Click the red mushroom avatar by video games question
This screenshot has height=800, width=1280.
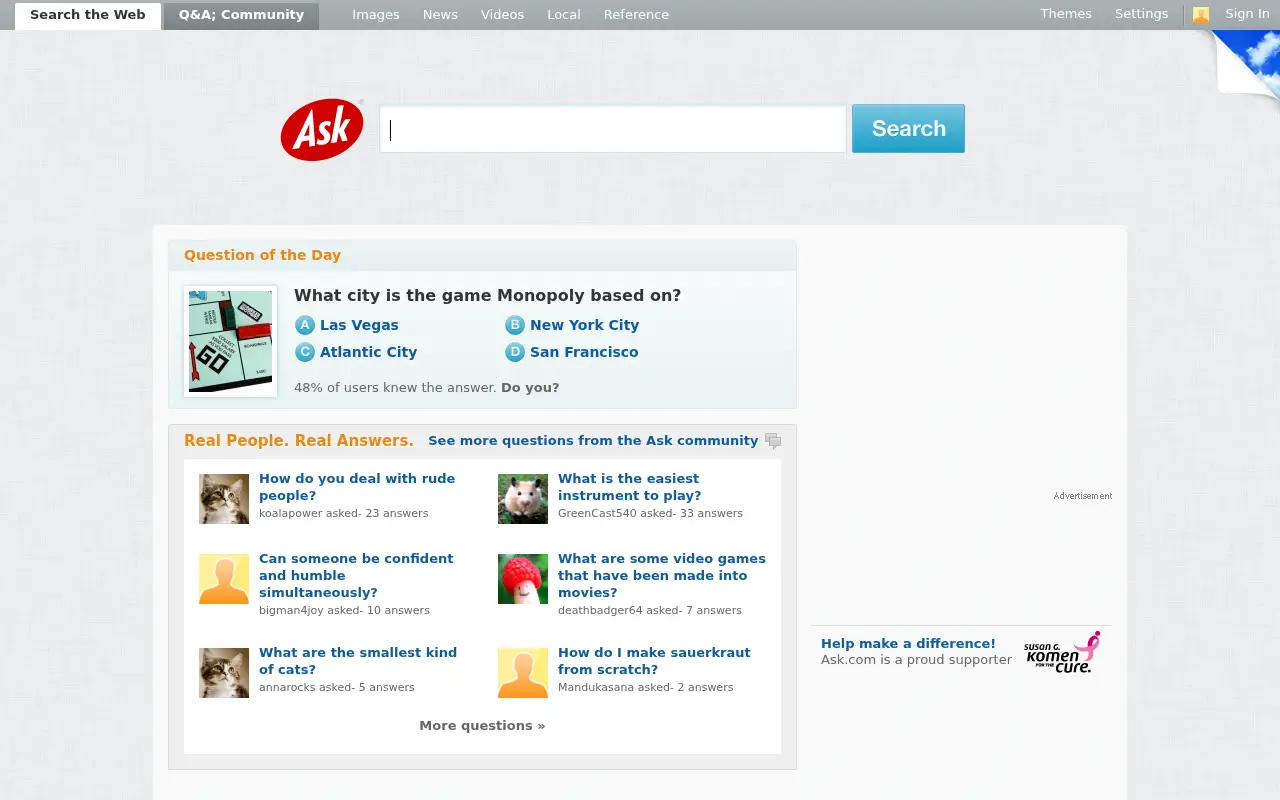pyautogui.click(x=523, y=579)
